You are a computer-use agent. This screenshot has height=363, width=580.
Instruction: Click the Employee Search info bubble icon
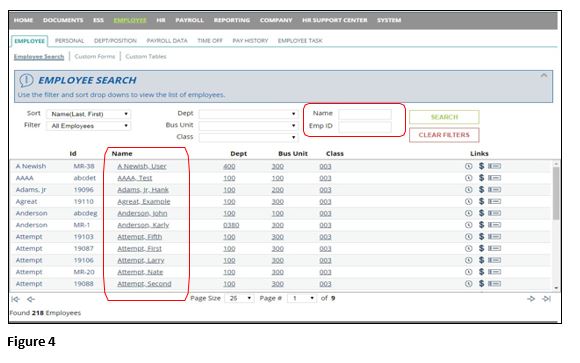(x=26, y=80)
